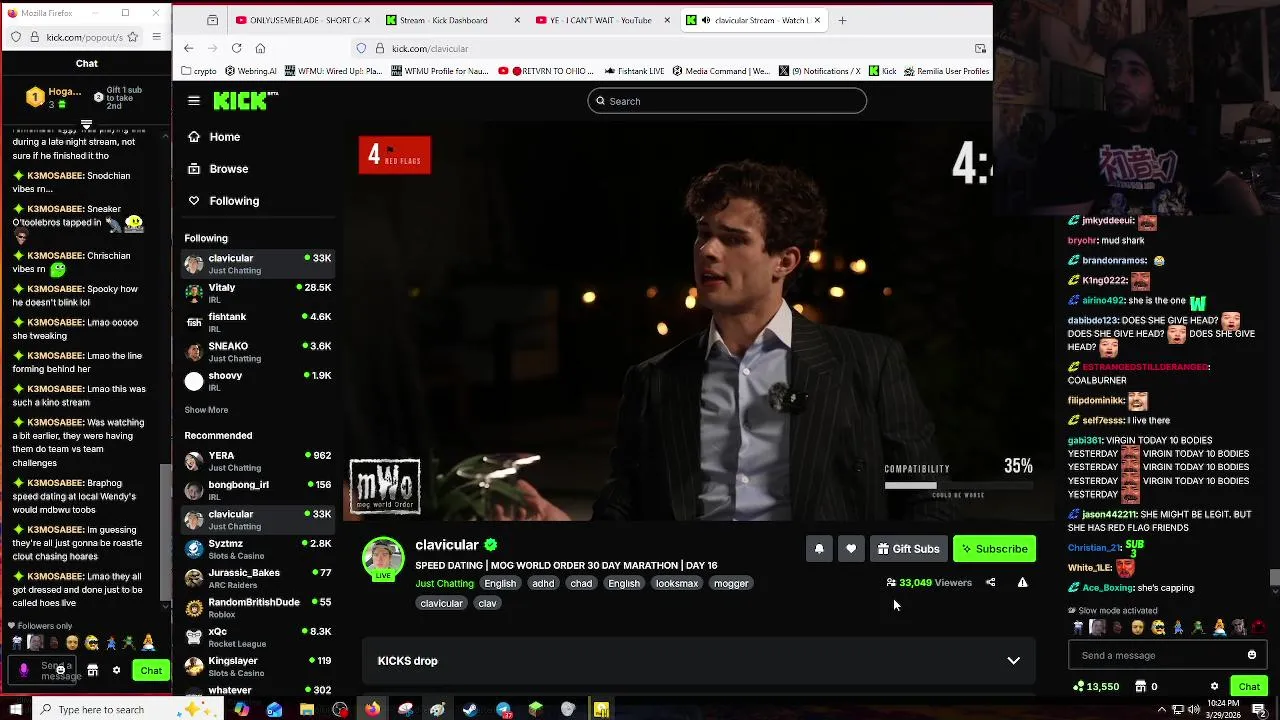Open Kingslayer channel in Recommended list
Image resolution: width=1280 pixels, height=720 pixels.
coord(257,666)
